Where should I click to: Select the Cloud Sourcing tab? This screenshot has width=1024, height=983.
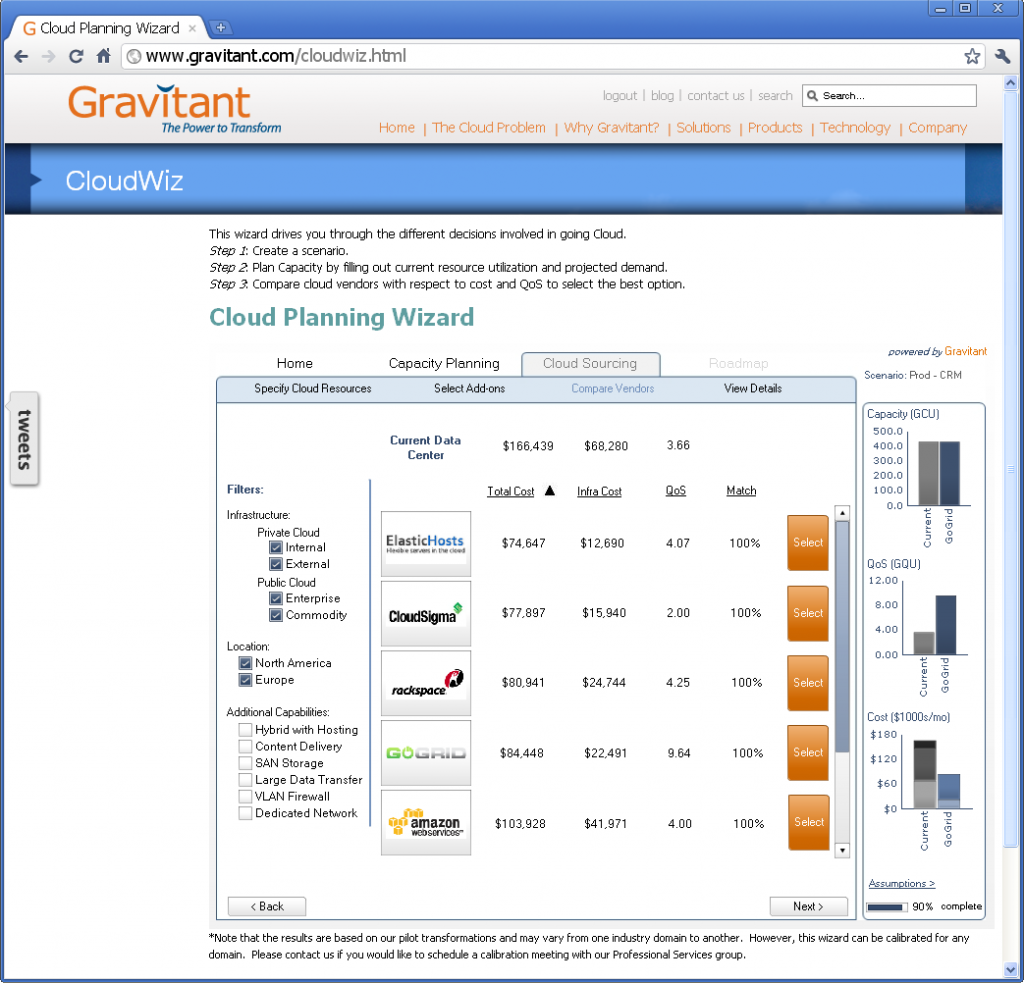click(x=590, y=364)
